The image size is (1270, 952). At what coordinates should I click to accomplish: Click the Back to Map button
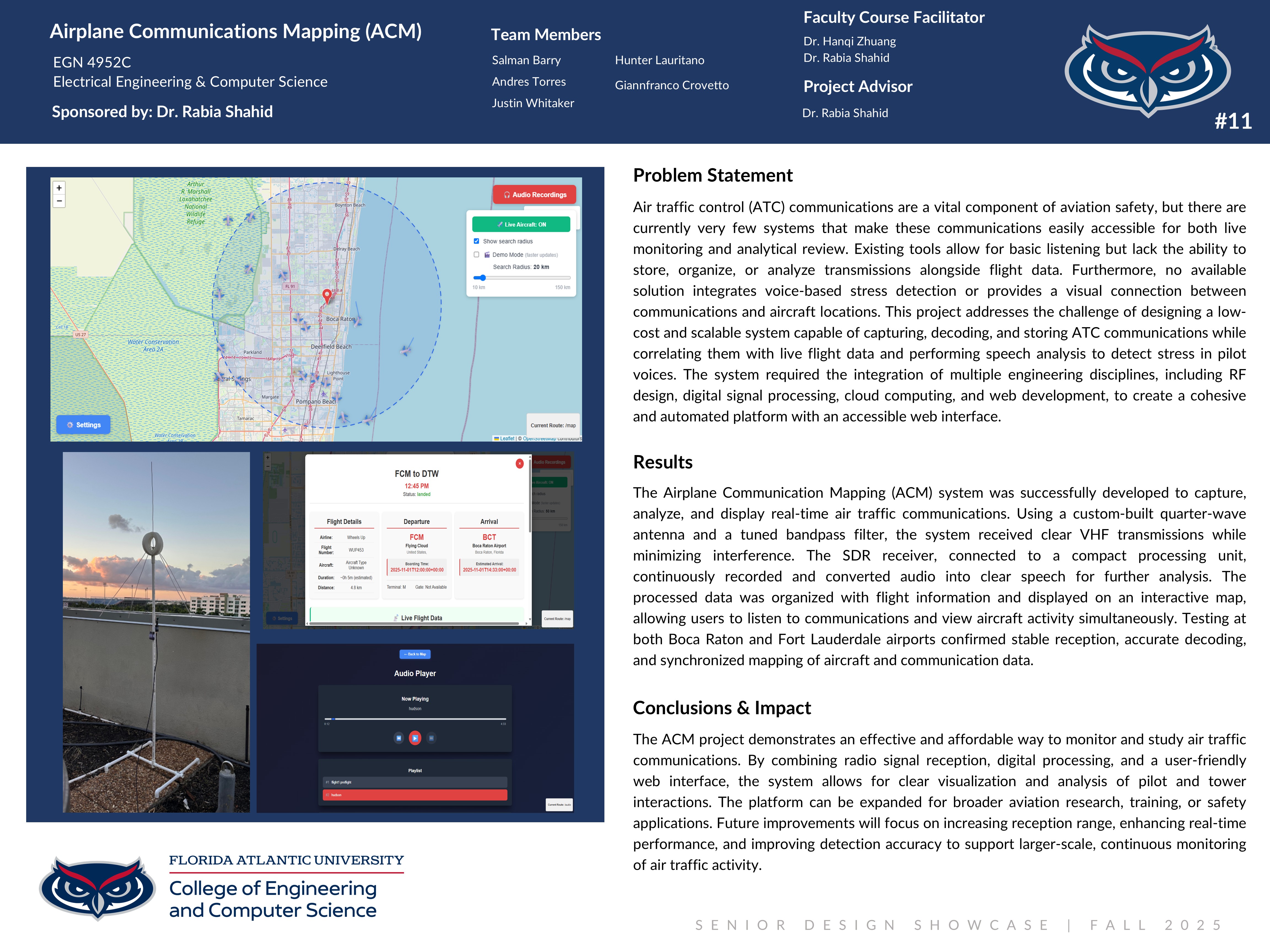click(x=415, y=654)
